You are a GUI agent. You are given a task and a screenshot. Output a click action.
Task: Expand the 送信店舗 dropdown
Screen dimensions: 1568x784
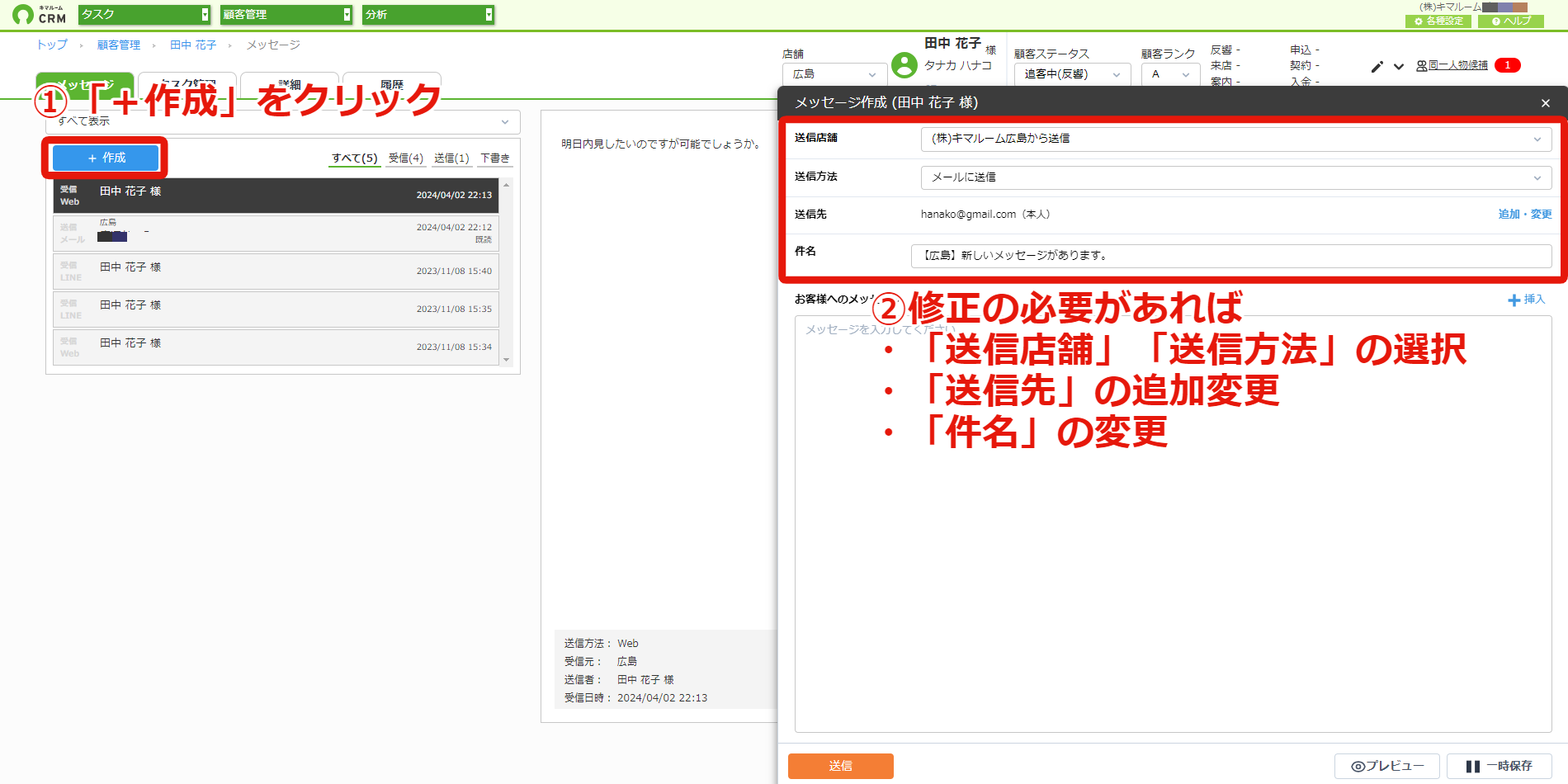[1236, 139]
